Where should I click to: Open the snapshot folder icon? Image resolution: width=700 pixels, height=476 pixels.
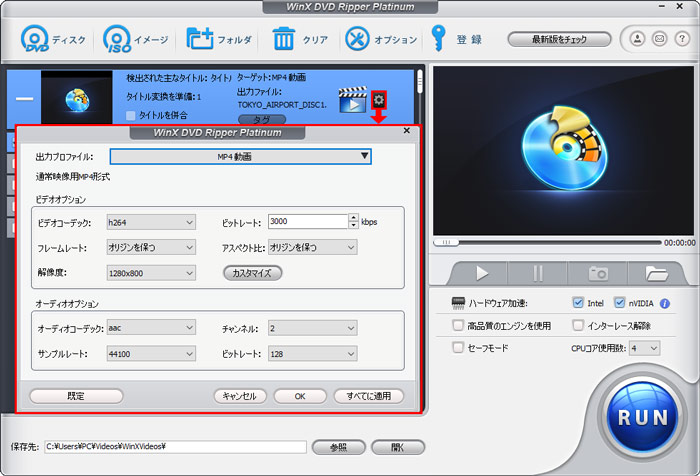click(x=656, y=273)
